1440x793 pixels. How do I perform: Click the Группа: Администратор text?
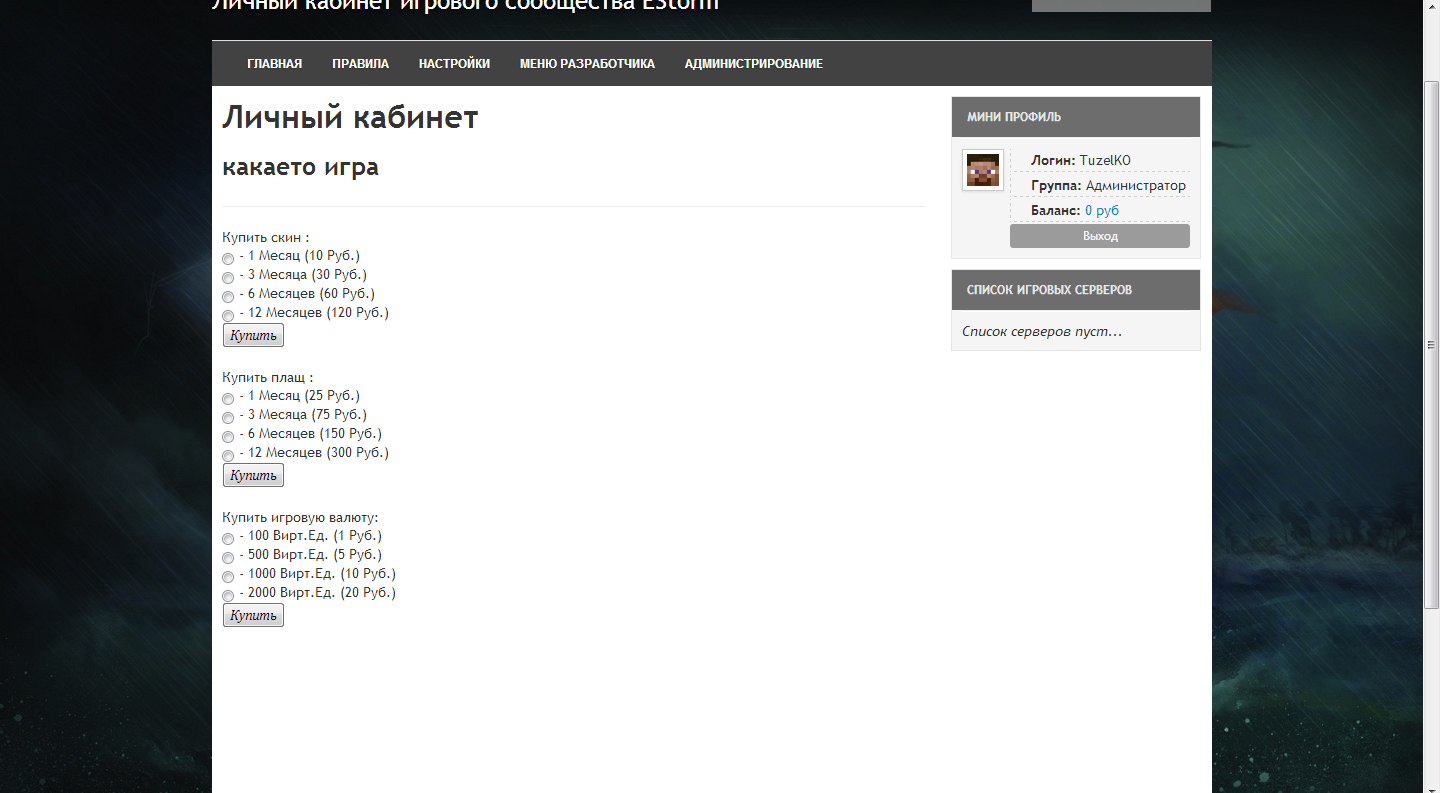1108,186
